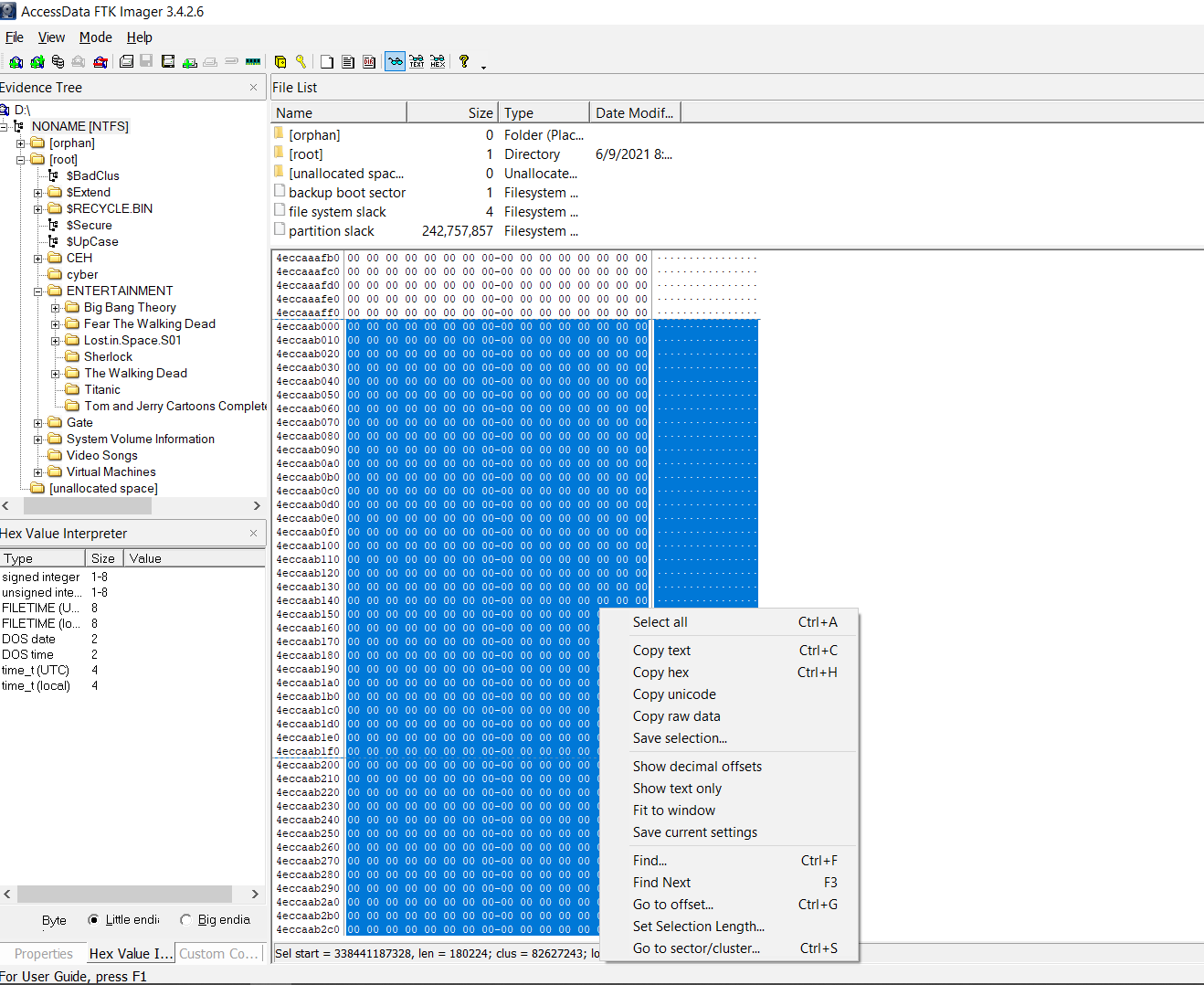1204x985 pixels.
Task: Expand the CEH folder node
Action: [36, 258]
